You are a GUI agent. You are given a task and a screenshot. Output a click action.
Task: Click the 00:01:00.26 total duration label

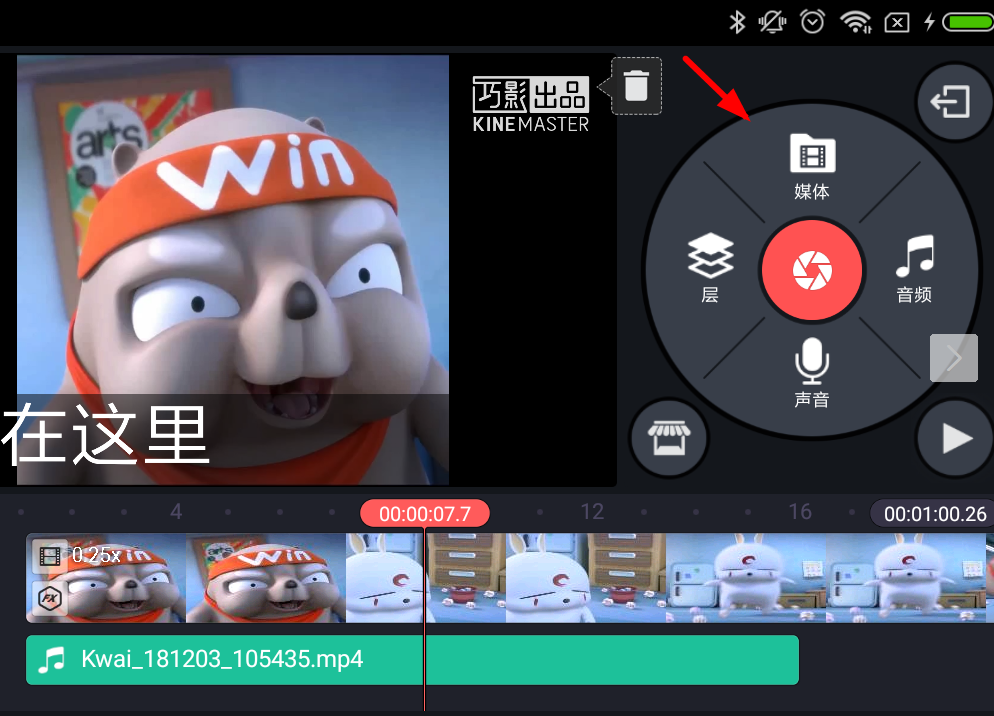pos(934,514)
